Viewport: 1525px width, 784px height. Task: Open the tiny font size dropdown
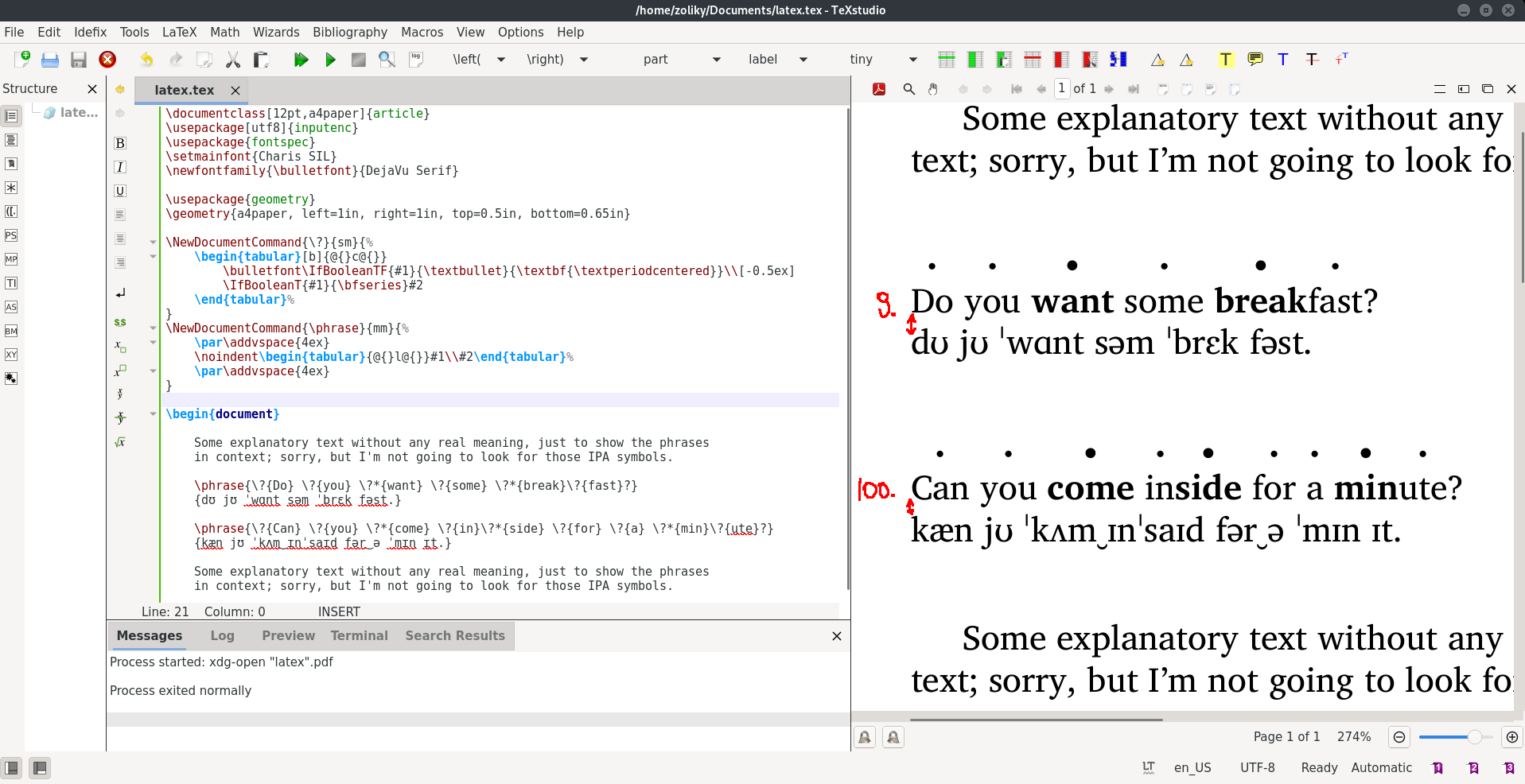pos(913,60)
